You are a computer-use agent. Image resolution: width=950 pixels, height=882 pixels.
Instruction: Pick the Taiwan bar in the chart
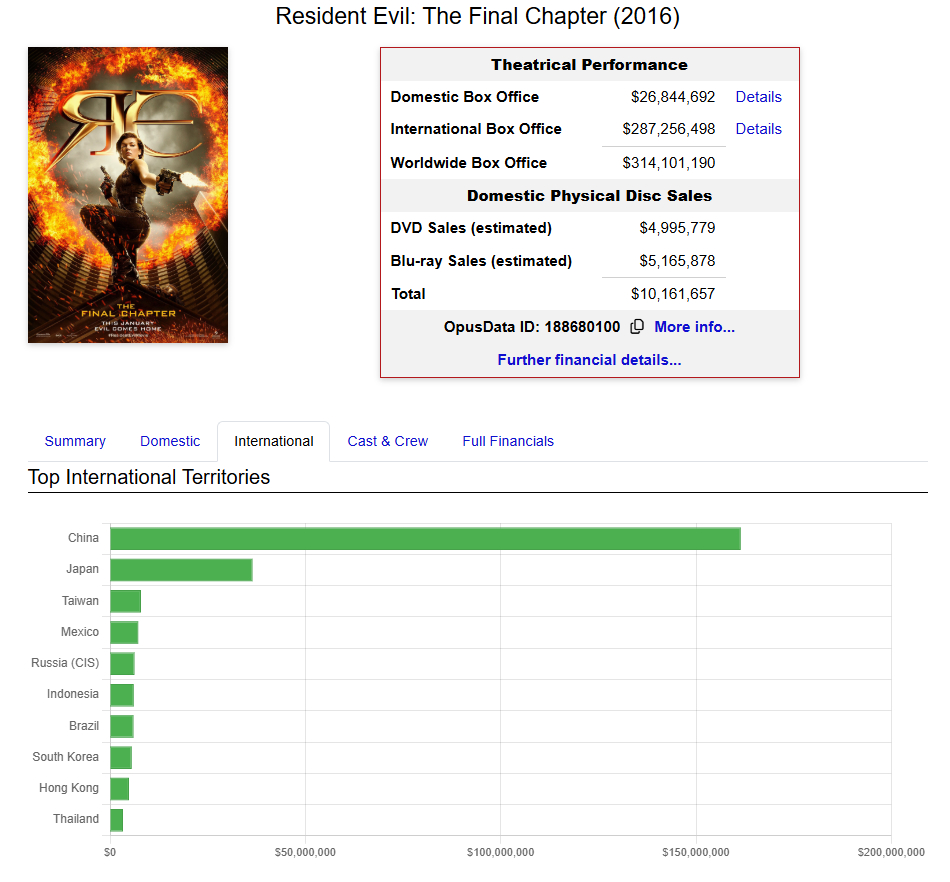[125, 601]
